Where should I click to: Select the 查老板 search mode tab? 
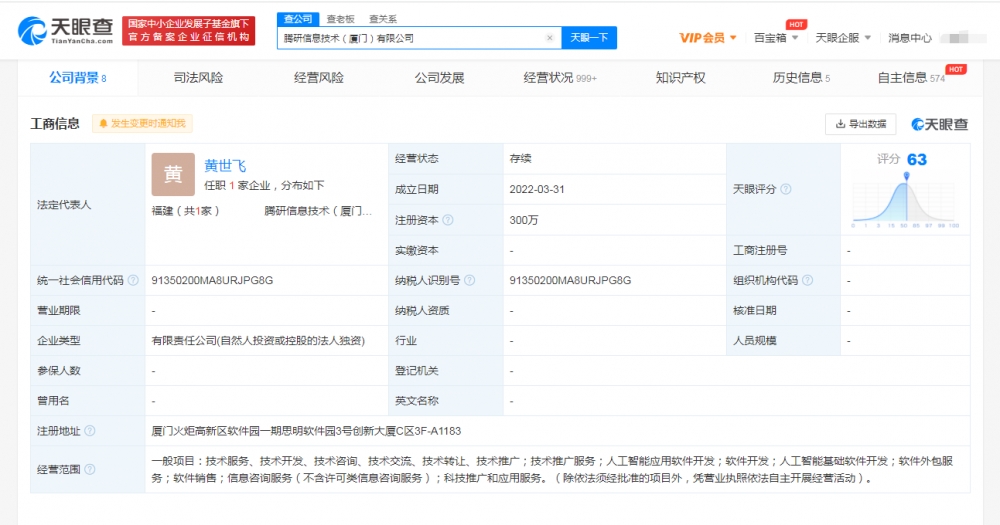click(x=341, y=18)
